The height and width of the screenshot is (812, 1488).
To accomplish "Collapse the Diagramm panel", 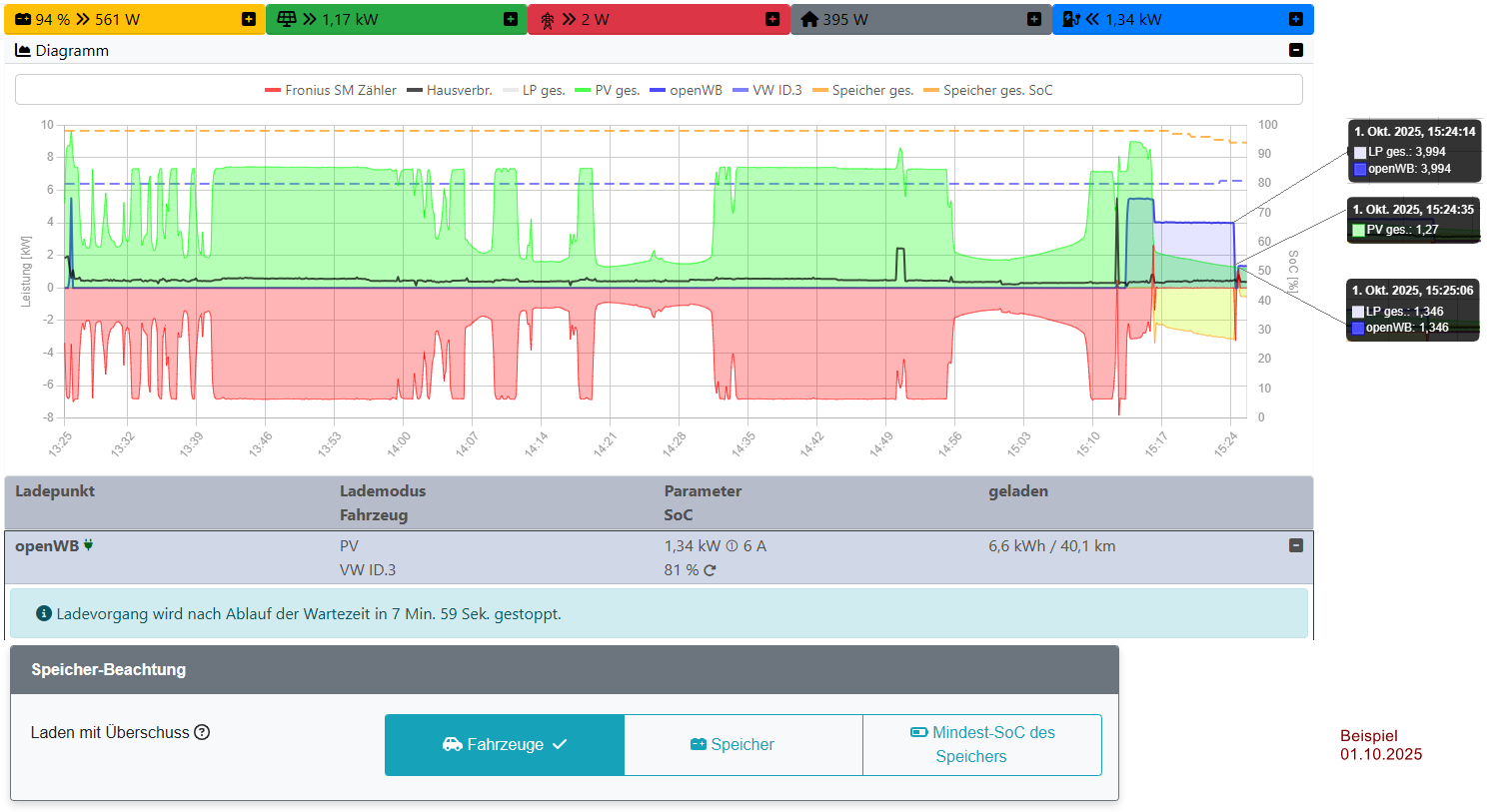I will pyautogui.click(x=1296, y=50).
